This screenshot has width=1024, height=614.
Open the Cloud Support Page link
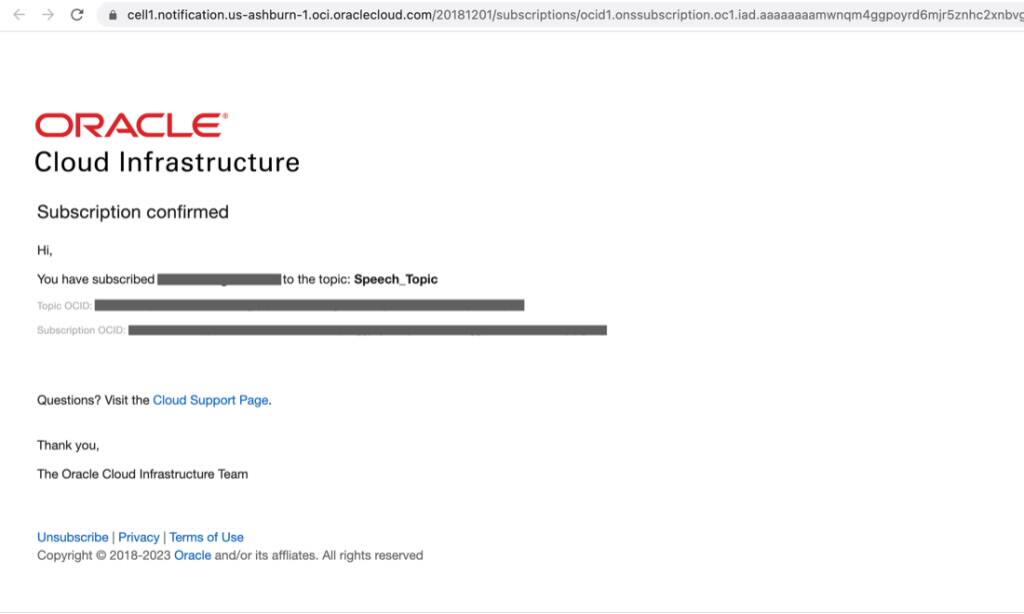[210, 400]
